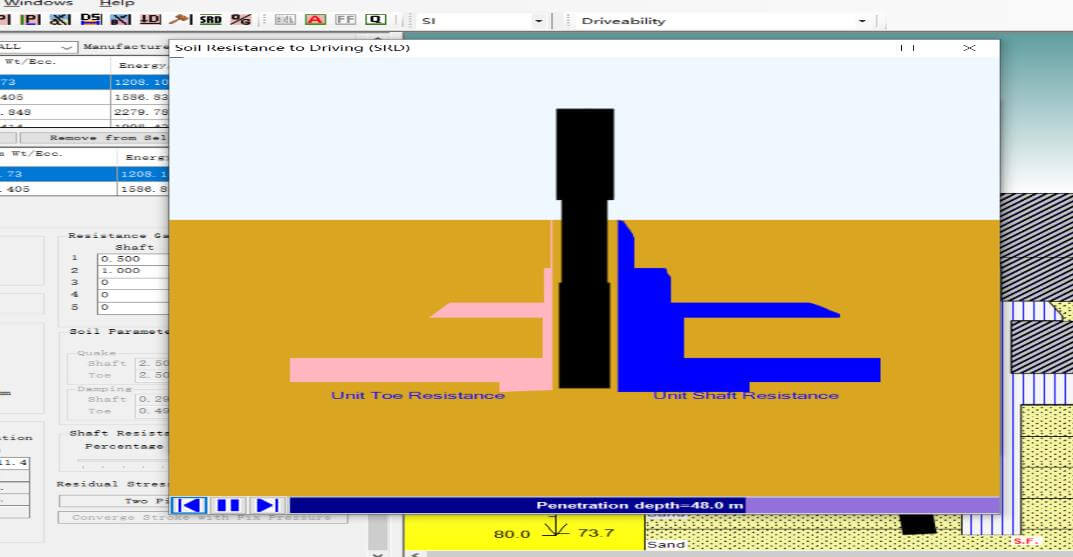The height and width of the screenshot is (557, 1073).
Task: Open the DS toolbar icon
Action: point(91,19)
